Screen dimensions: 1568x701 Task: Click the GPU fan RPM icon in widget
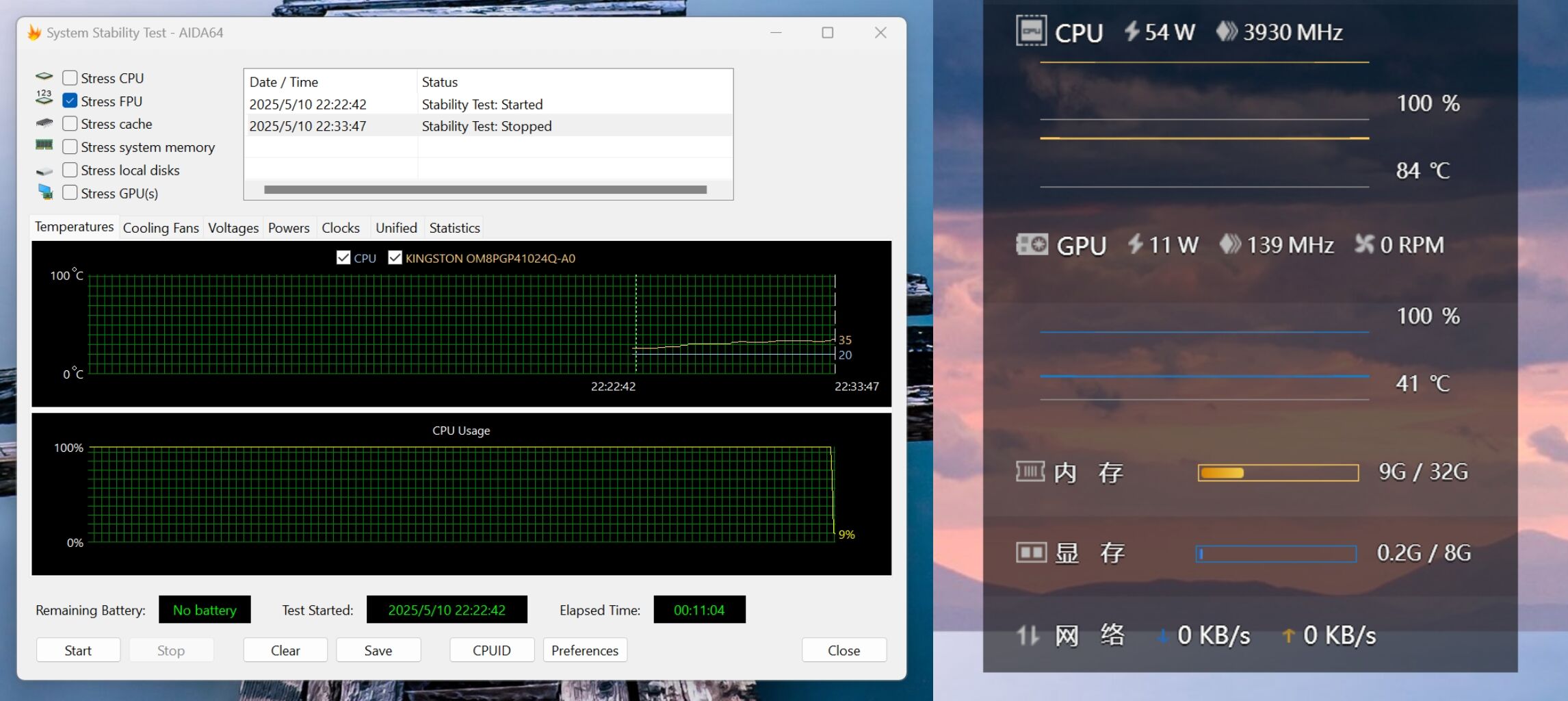[x=1364, y=244]
